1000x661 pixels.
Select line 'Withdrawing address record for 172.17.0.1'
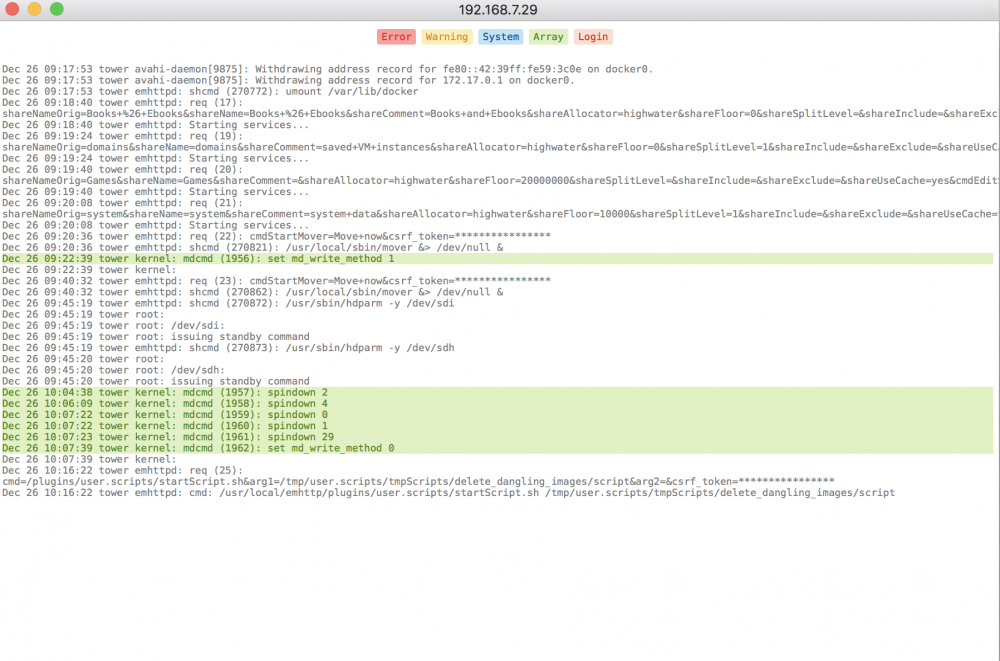pos(288,80)
